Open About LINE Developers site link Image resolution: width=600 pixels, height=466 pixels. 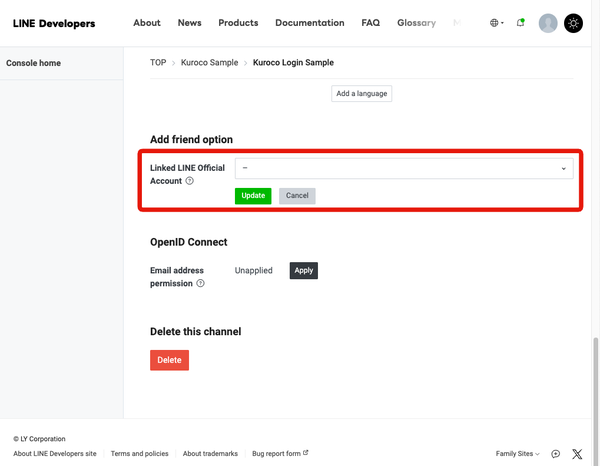pyautogui.click(x=55, y=454)
